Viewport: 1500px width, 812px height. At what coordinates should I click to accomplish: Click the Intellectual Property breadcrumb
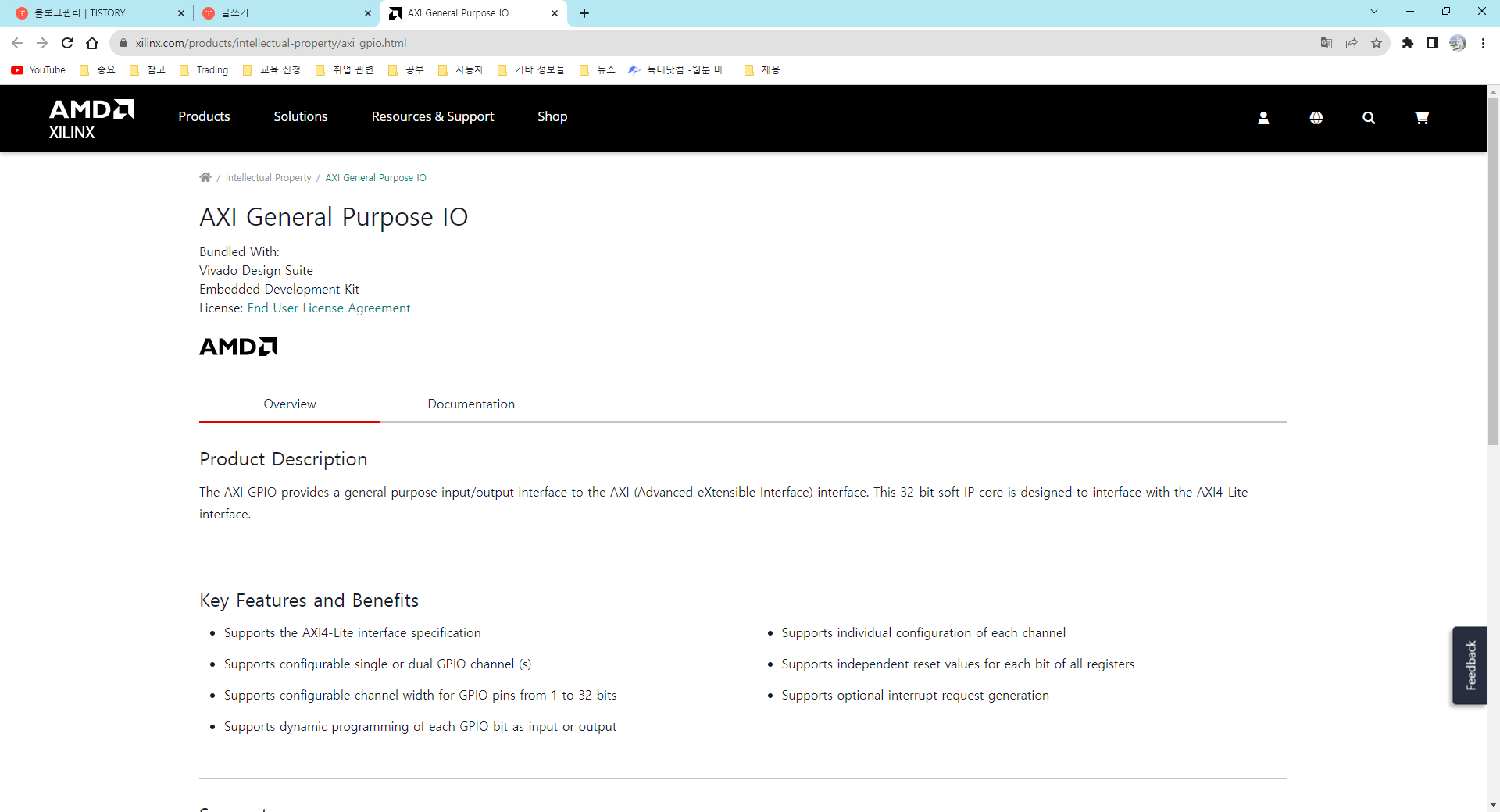pyautogui.click(x=269, y=178)
